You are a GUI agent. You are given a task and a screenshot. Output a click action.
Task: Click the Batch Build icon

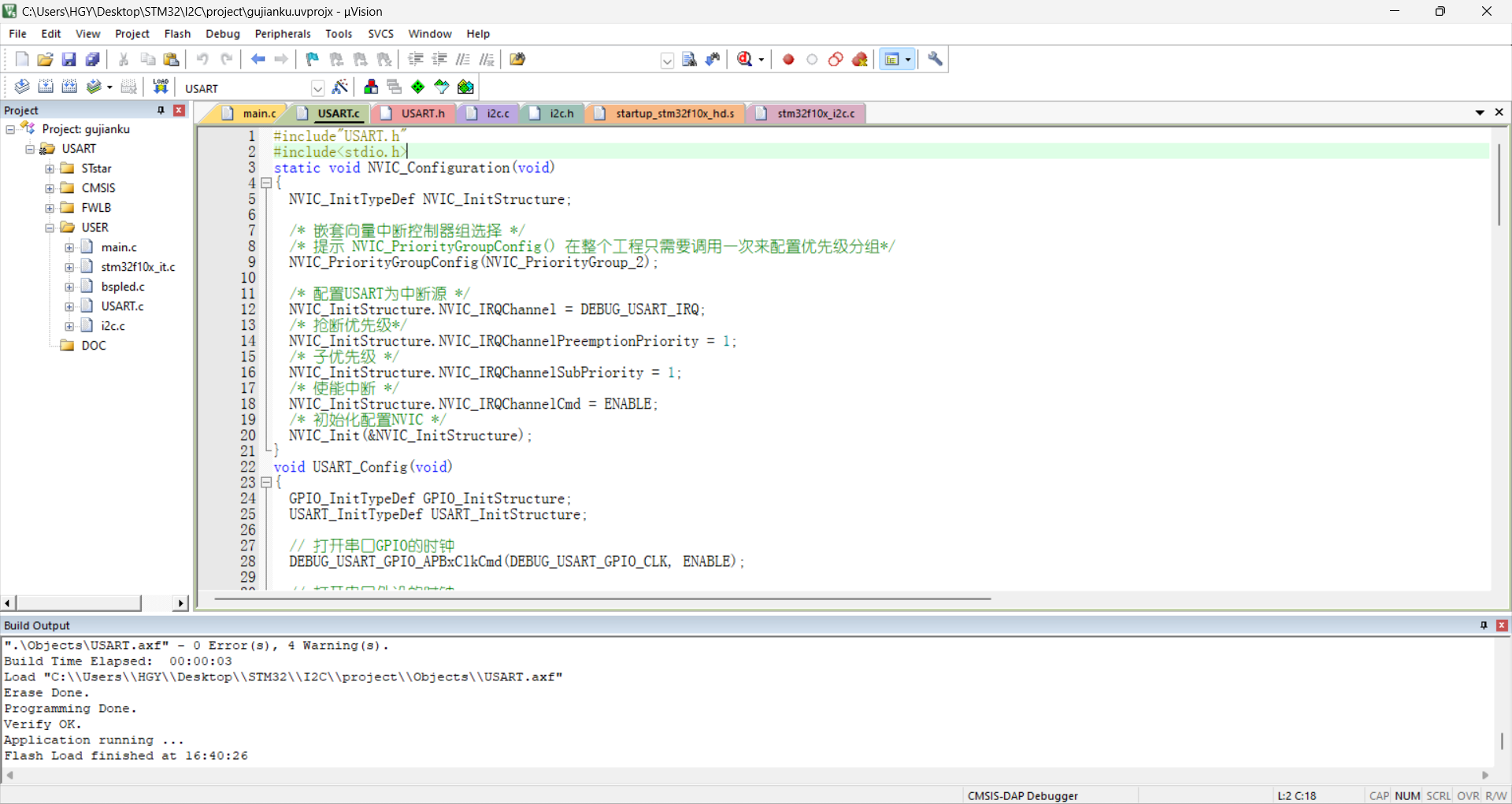tap(94, 87)
